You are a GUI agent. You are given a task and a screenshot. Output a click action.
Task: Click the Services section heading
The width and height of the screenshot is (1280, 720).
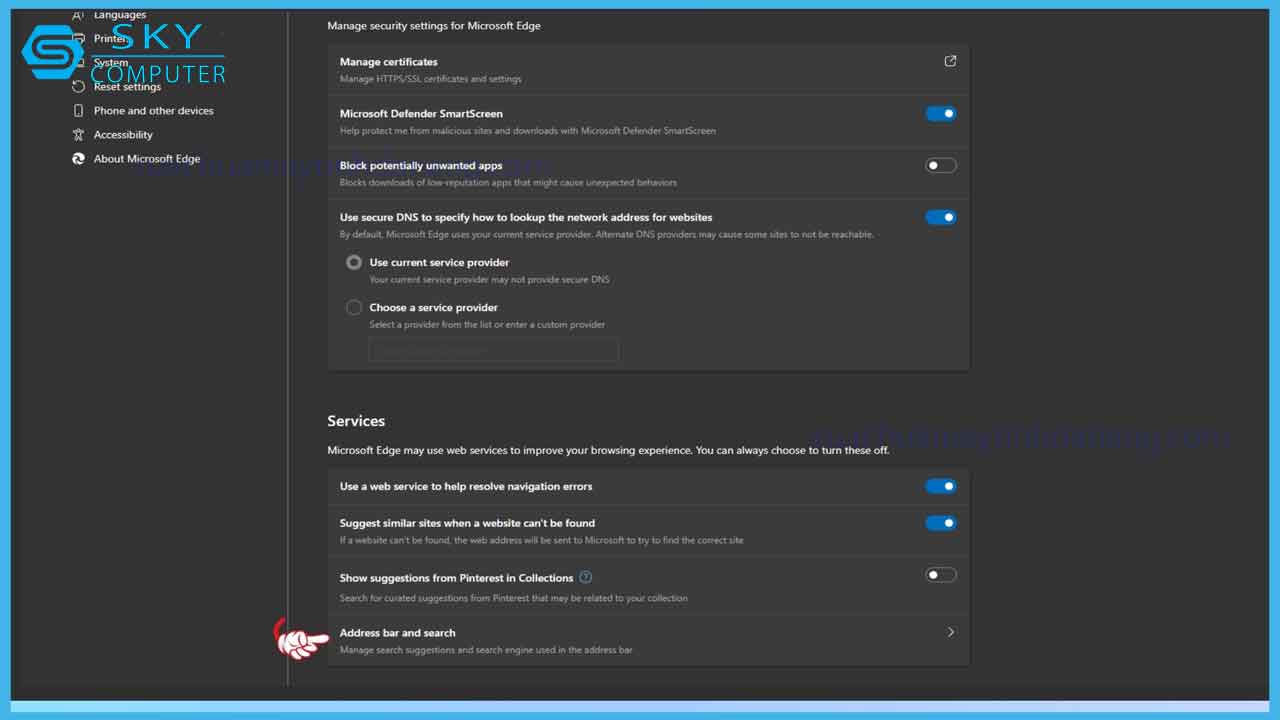tap(356, 421)
